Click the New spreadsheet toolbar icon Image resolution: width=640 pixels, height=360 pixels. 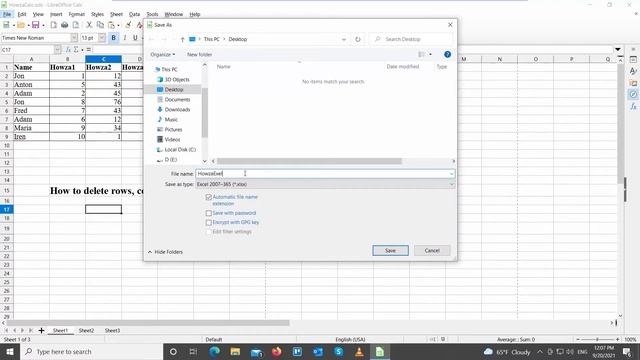pos(6,25)
